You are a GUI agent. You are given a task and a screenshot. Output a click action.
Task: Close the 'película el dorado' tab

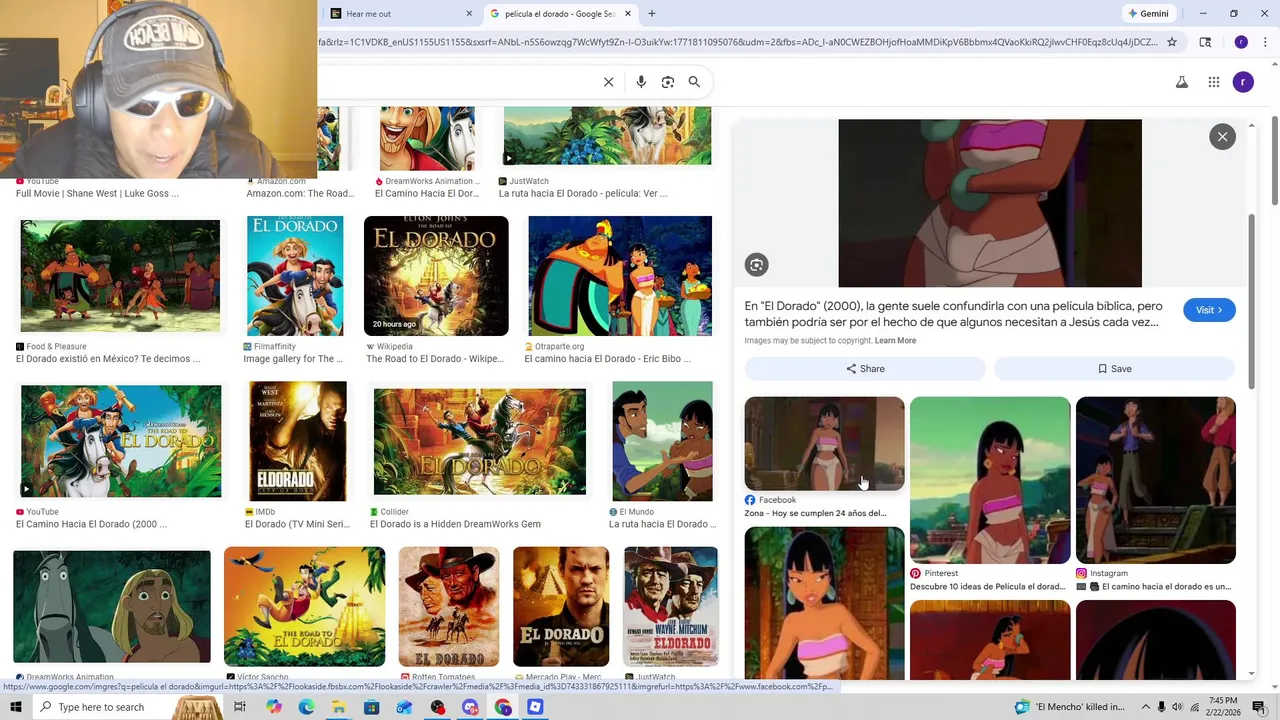pos(628,14)
